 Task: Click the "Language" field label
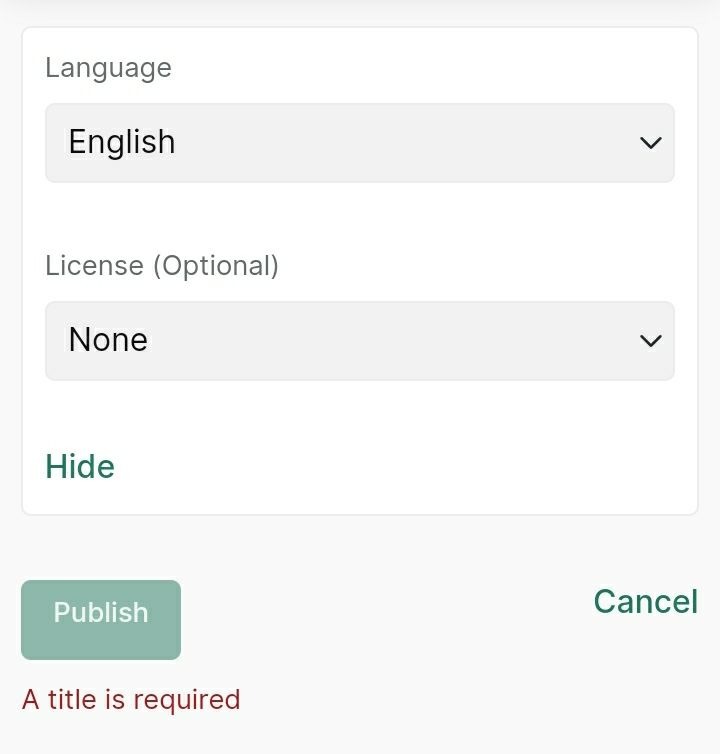click(108, 68)
